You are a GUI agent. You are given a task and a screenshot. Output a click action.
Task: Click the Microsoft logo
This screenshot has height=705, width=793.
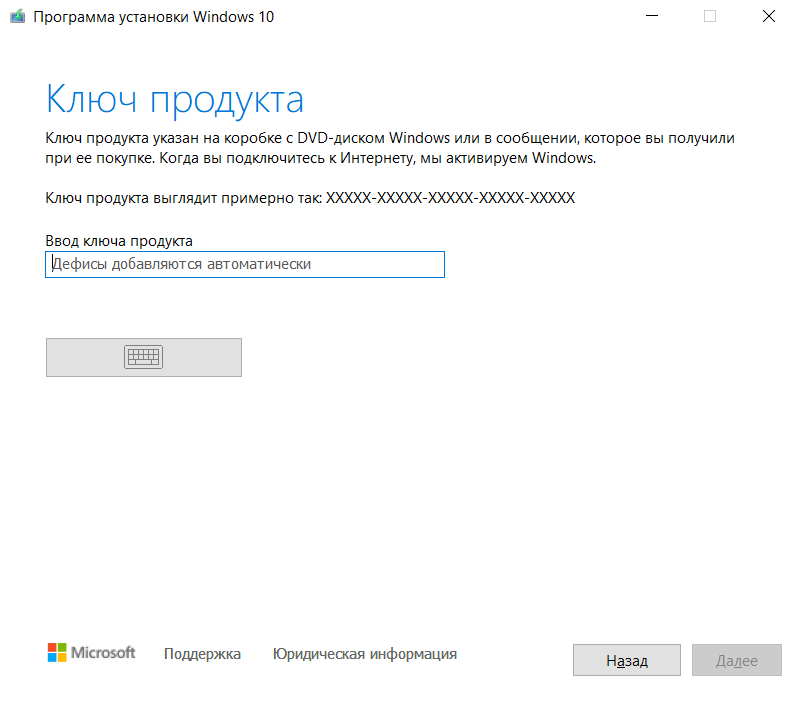(x=92, y=653)
